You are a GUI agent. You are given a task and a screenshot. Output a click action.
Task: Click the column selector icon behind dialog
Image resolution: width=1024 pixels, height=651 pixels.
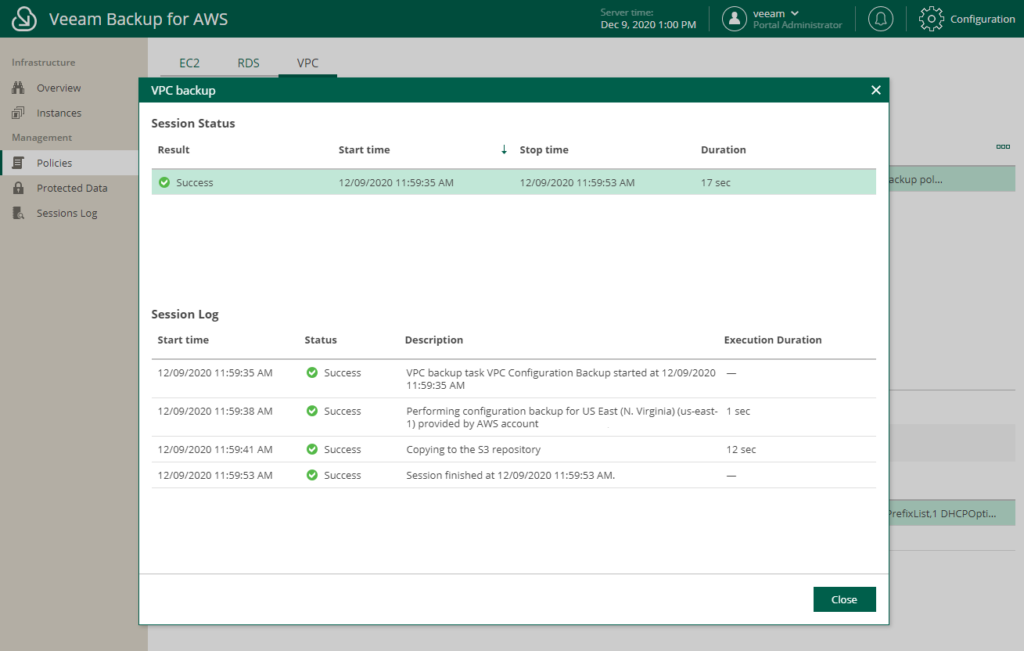(x=1003, y=147)
